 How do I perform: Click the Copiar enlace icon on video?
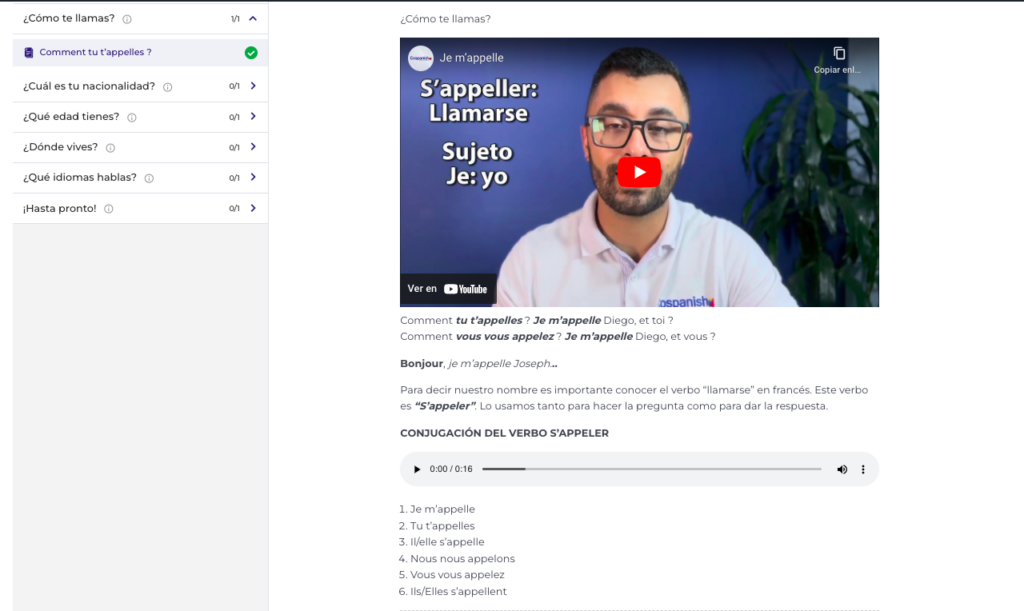[x=839, y=54]
